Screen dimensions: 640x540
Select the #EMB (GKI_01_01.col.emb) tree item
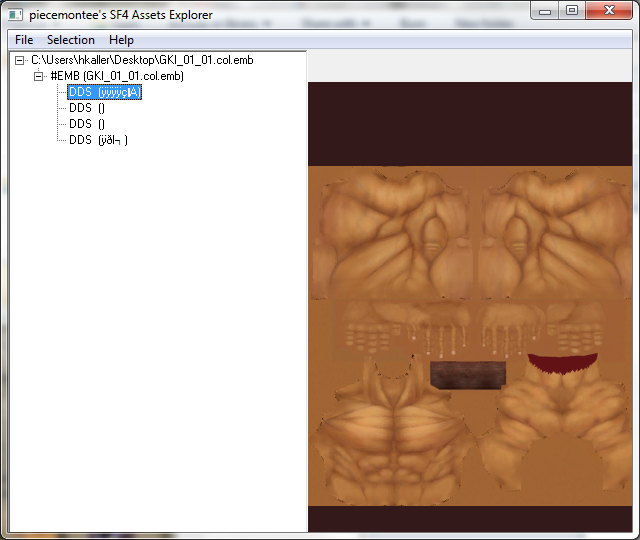(x=117, y=76)
